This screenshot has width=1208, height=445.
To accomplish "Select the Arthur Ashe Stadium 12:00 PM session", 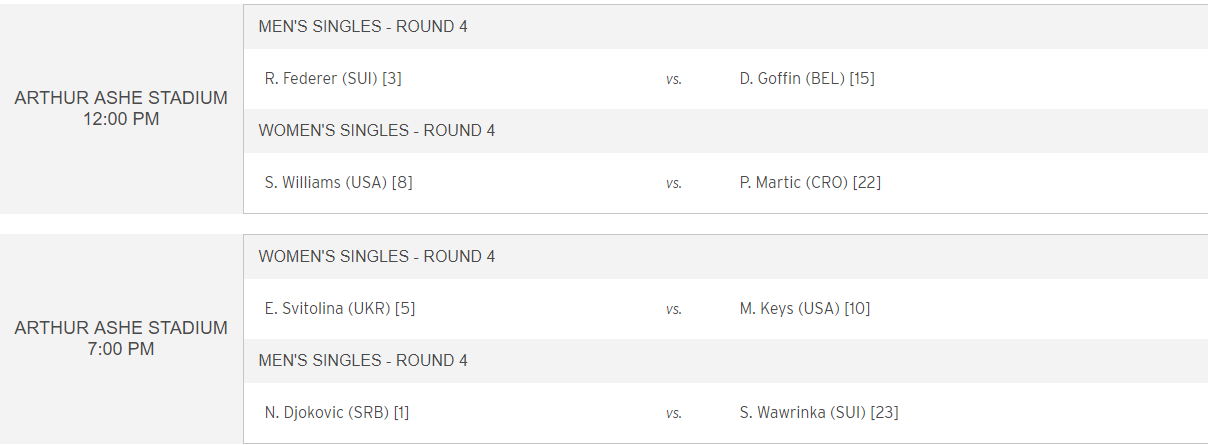I will (x=121, y=109).
